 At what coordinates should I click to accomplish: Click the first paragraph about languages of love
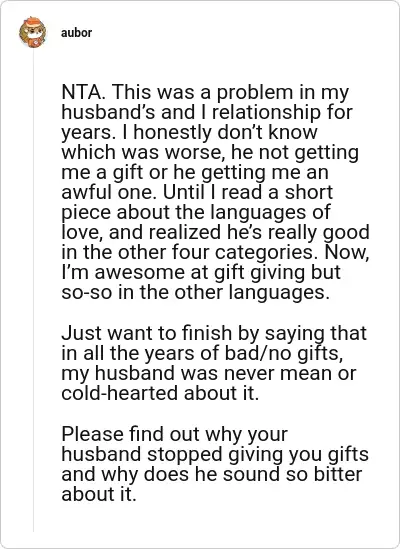[x=215, y=192]
